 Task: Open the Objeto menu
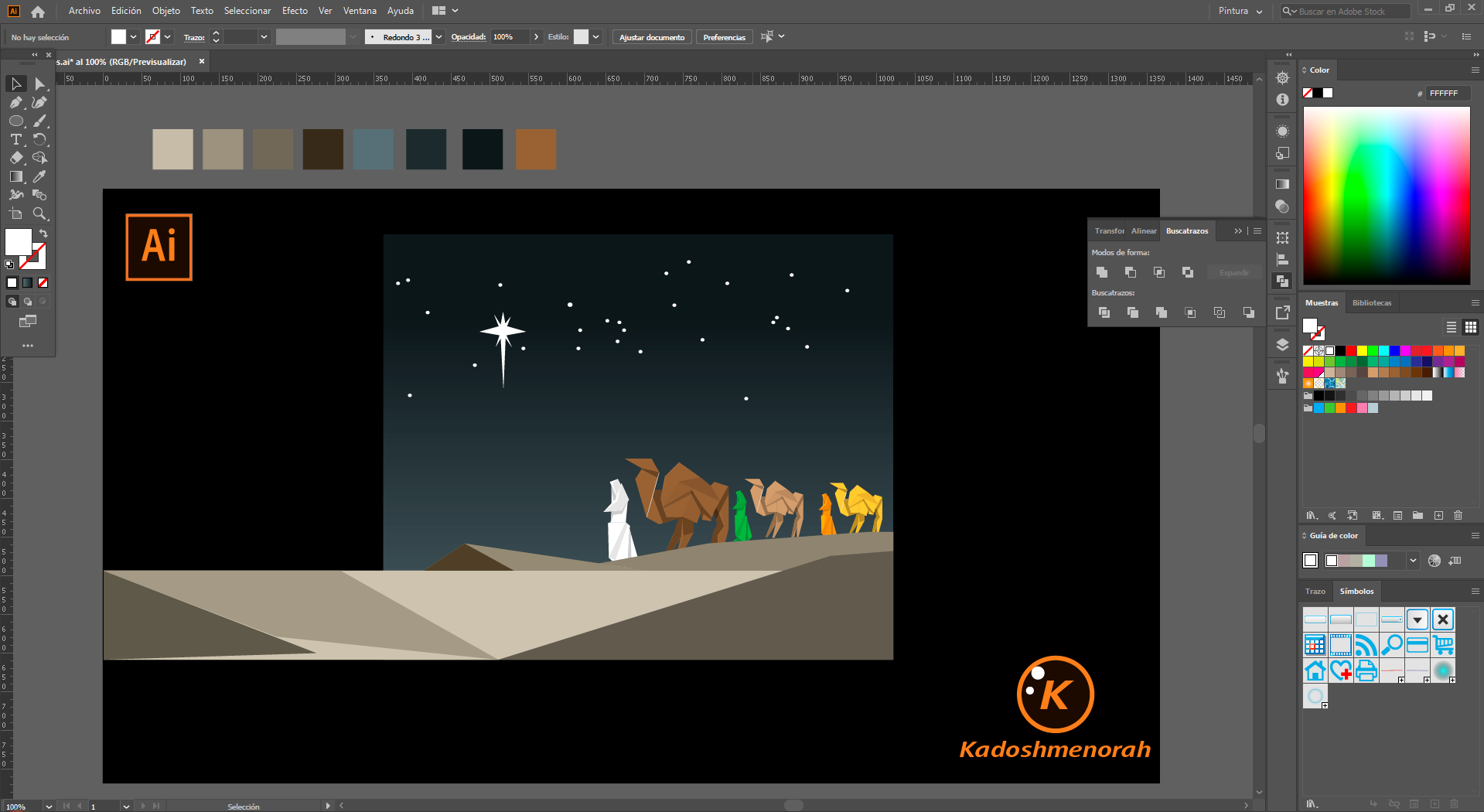point(166,11)
